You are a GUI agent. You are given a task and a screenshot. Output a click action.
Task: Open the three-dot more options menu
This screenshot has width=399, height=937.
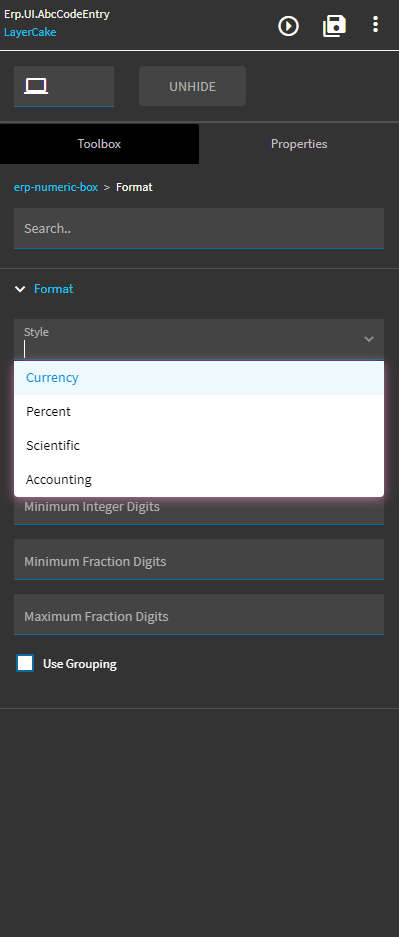[x=375, y=25]
